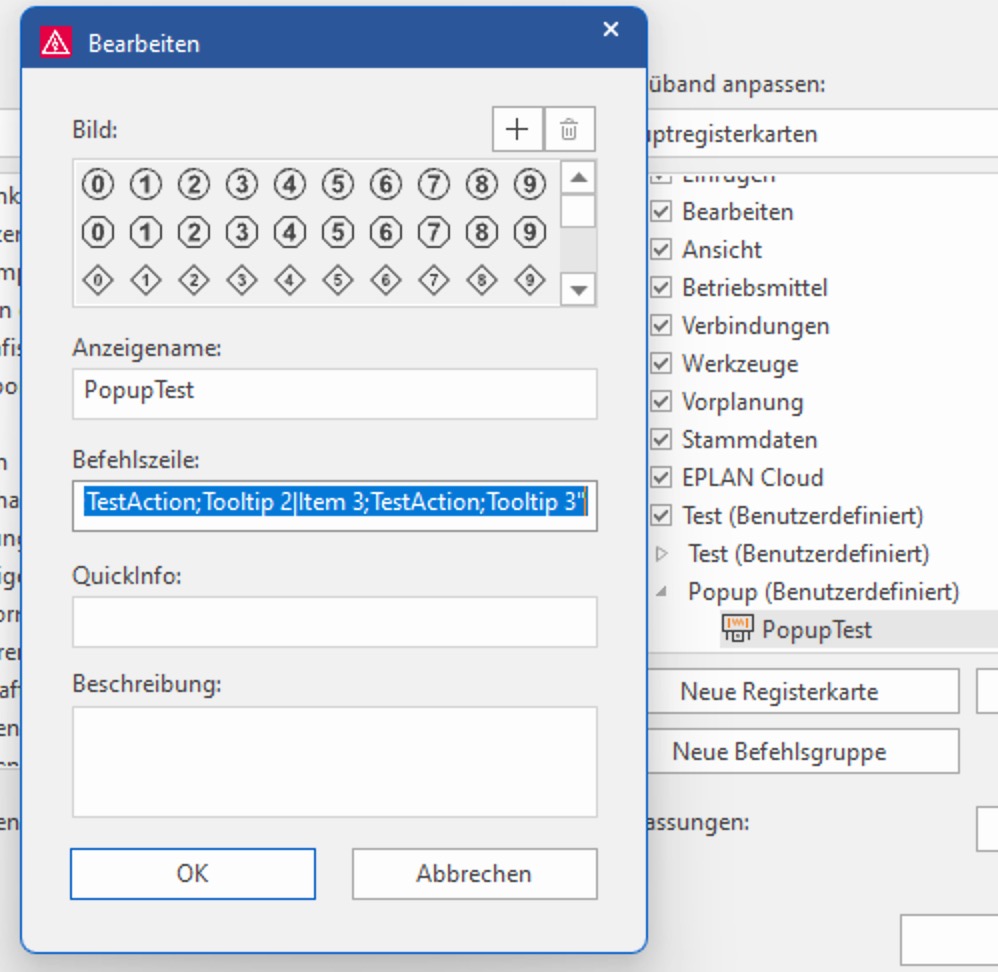Click into the QuickInfo text field
The height and width of the screenshot is (972, 998).
coord(334,622)
